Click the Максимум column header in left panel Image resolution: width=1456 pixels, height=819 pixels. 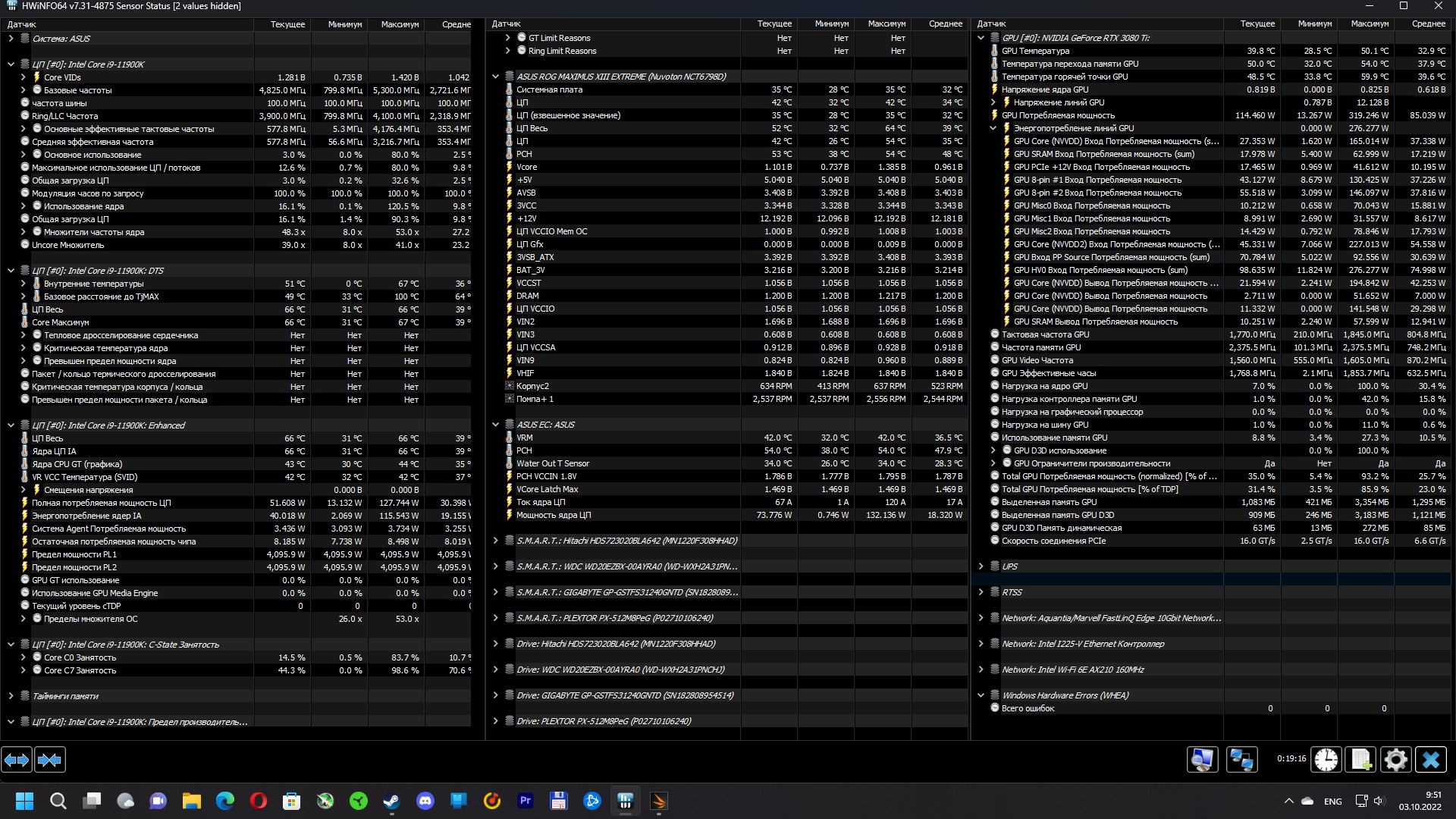point(400,24)
